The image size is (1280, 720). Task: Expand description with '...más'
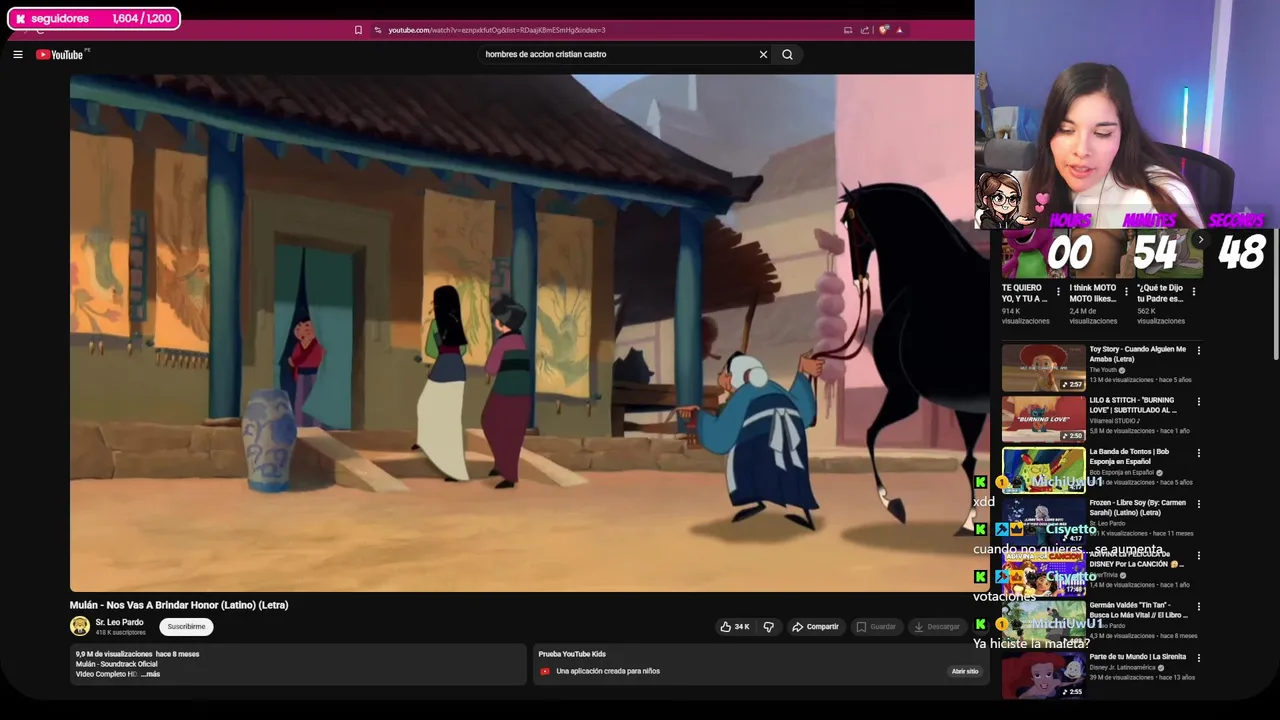pos(150,674)
